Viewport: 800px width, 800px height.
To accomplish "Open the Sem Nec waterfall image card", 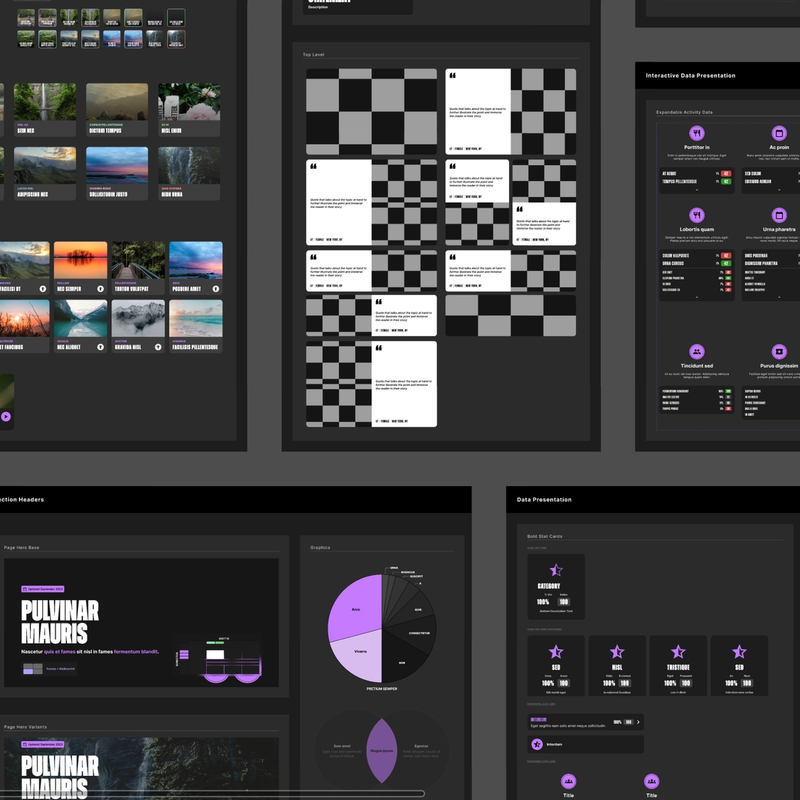I will click(x=45, y=110).
